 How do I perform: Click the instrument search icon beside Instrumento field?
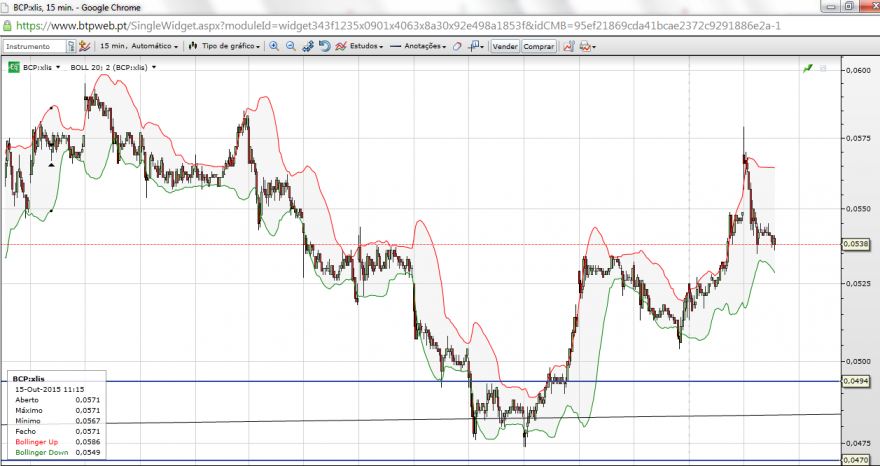pos(71,47)
